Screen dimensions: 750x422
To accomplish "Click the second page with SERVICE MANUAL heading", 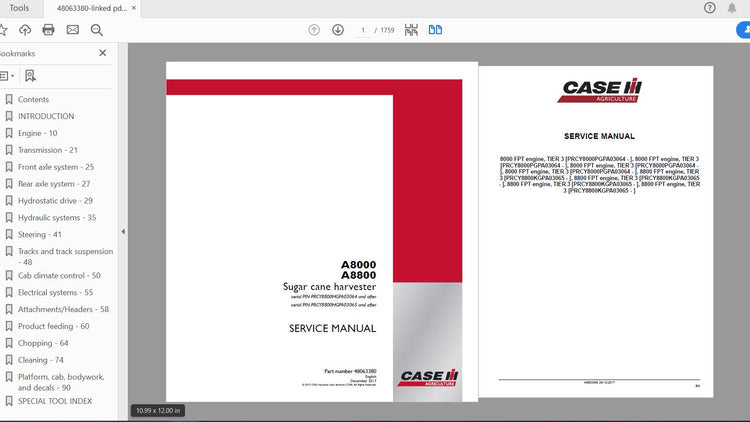I will pyautogui.click(x=596, y=232).
